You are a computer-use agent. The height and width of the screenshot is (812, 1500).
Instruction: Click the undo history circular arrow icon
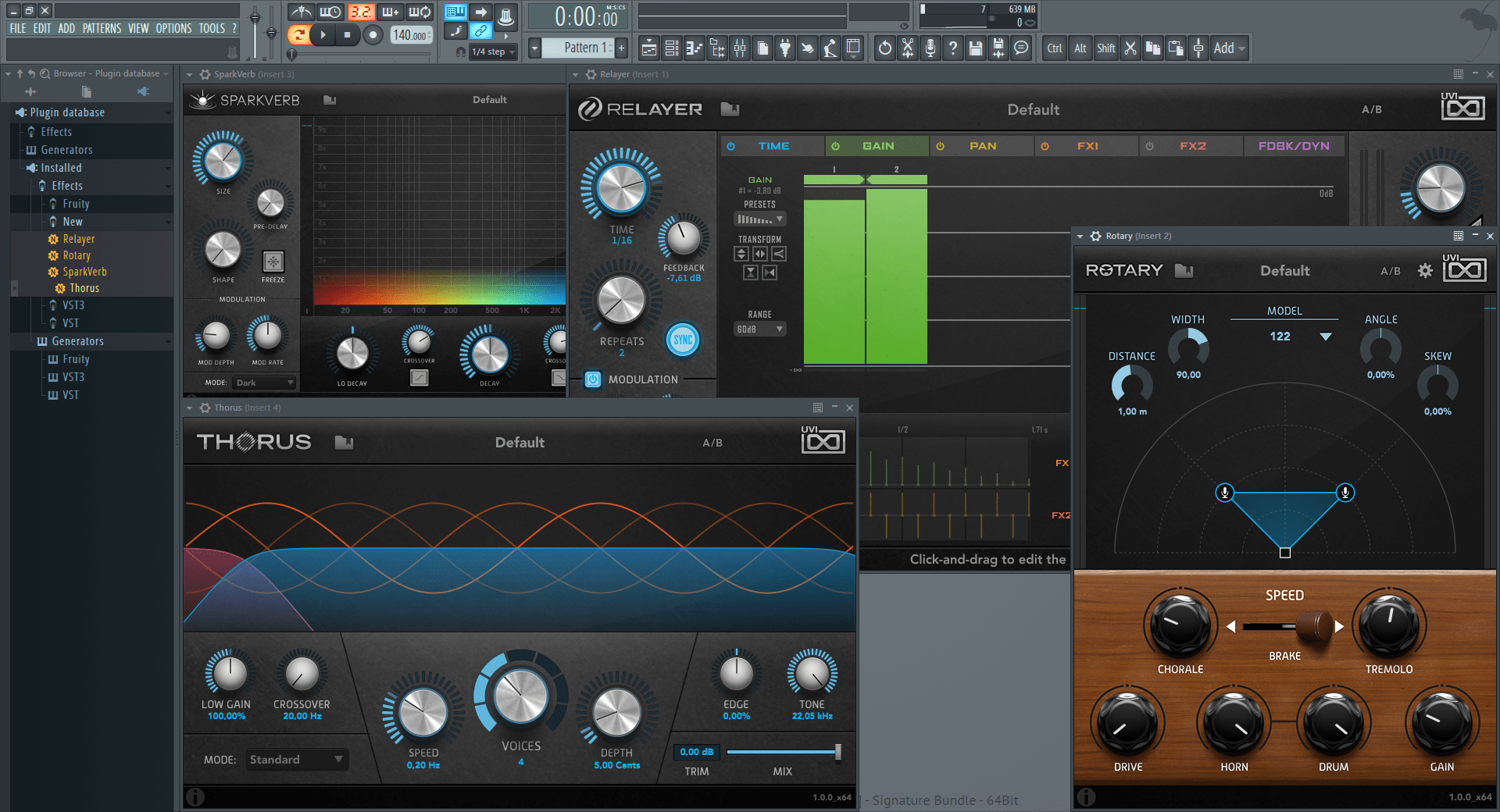coord(884,48)
